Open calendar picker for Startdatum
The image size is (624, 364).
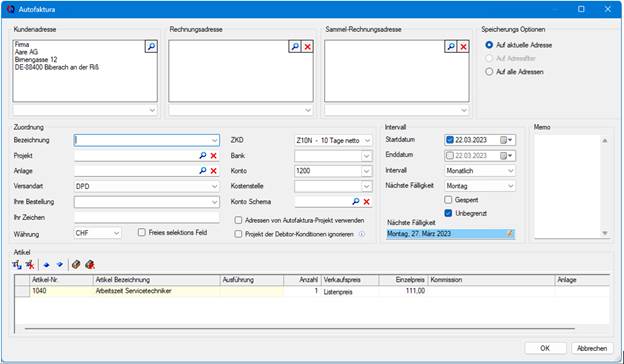(x=507, y=140)
